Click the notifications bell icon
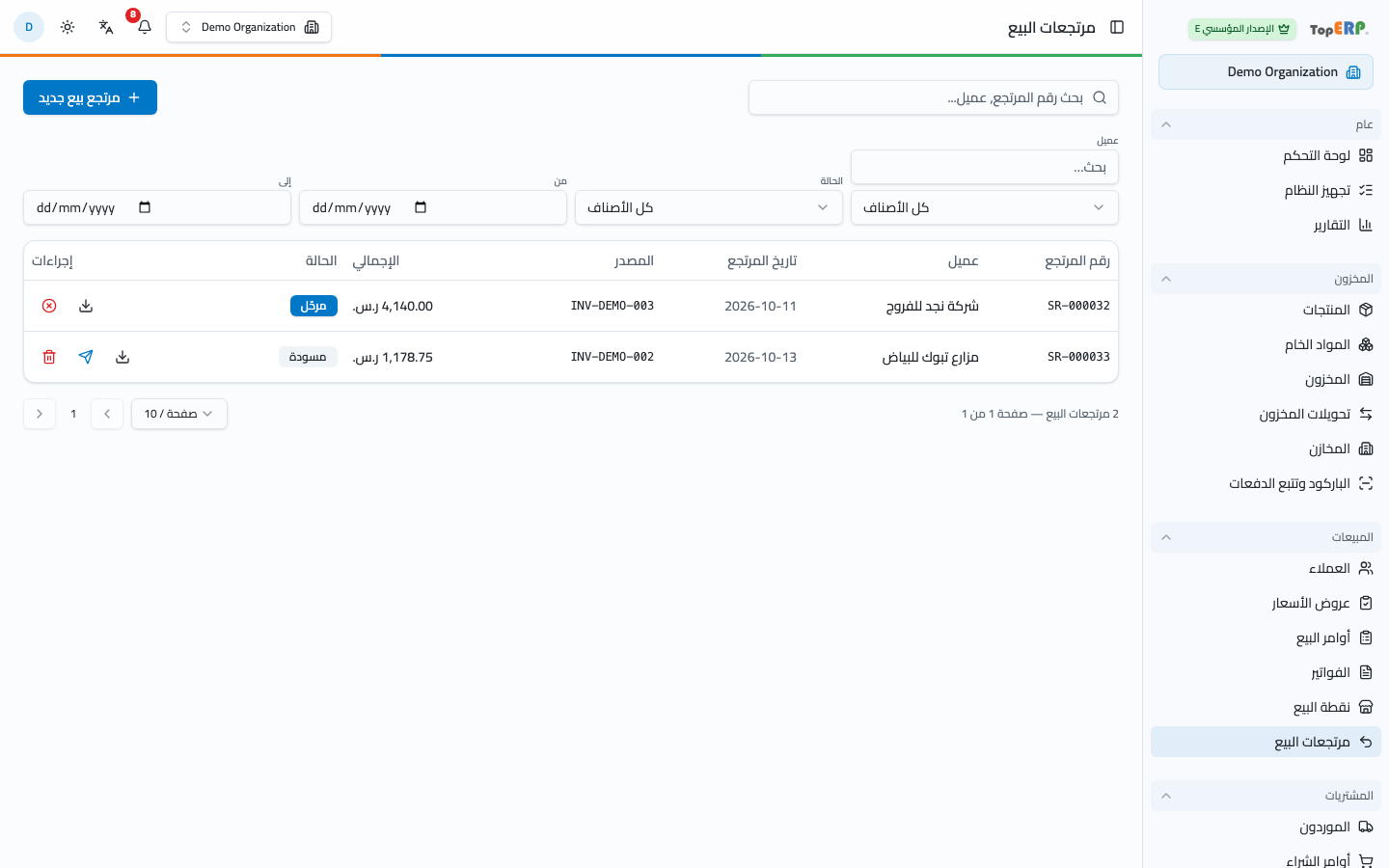This screenshot has width=1389, height=868. coord(145,27)
